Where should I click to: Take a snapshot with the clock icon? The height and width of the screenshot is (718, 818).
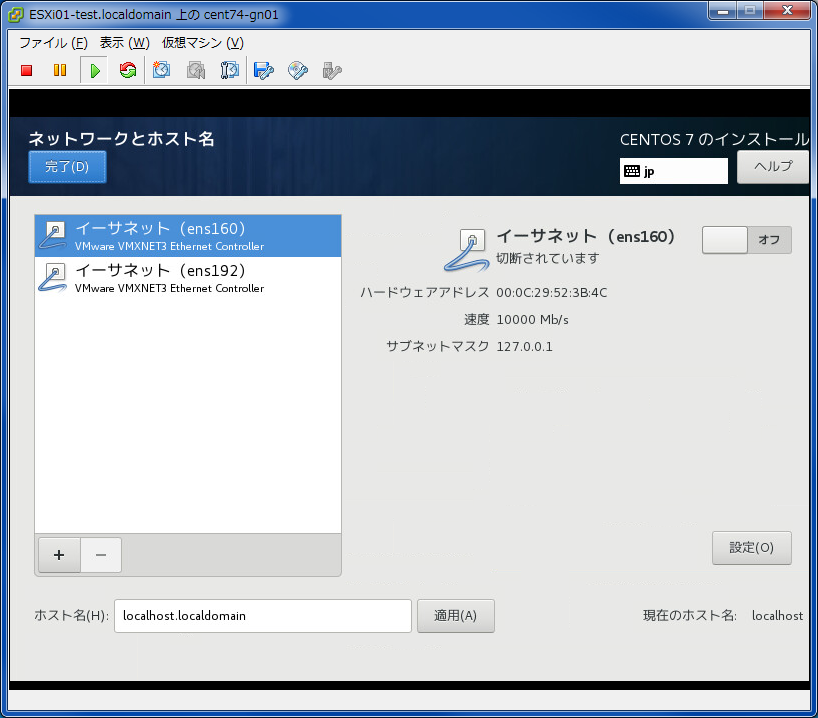pyautogui.click(x=161, y=70)
